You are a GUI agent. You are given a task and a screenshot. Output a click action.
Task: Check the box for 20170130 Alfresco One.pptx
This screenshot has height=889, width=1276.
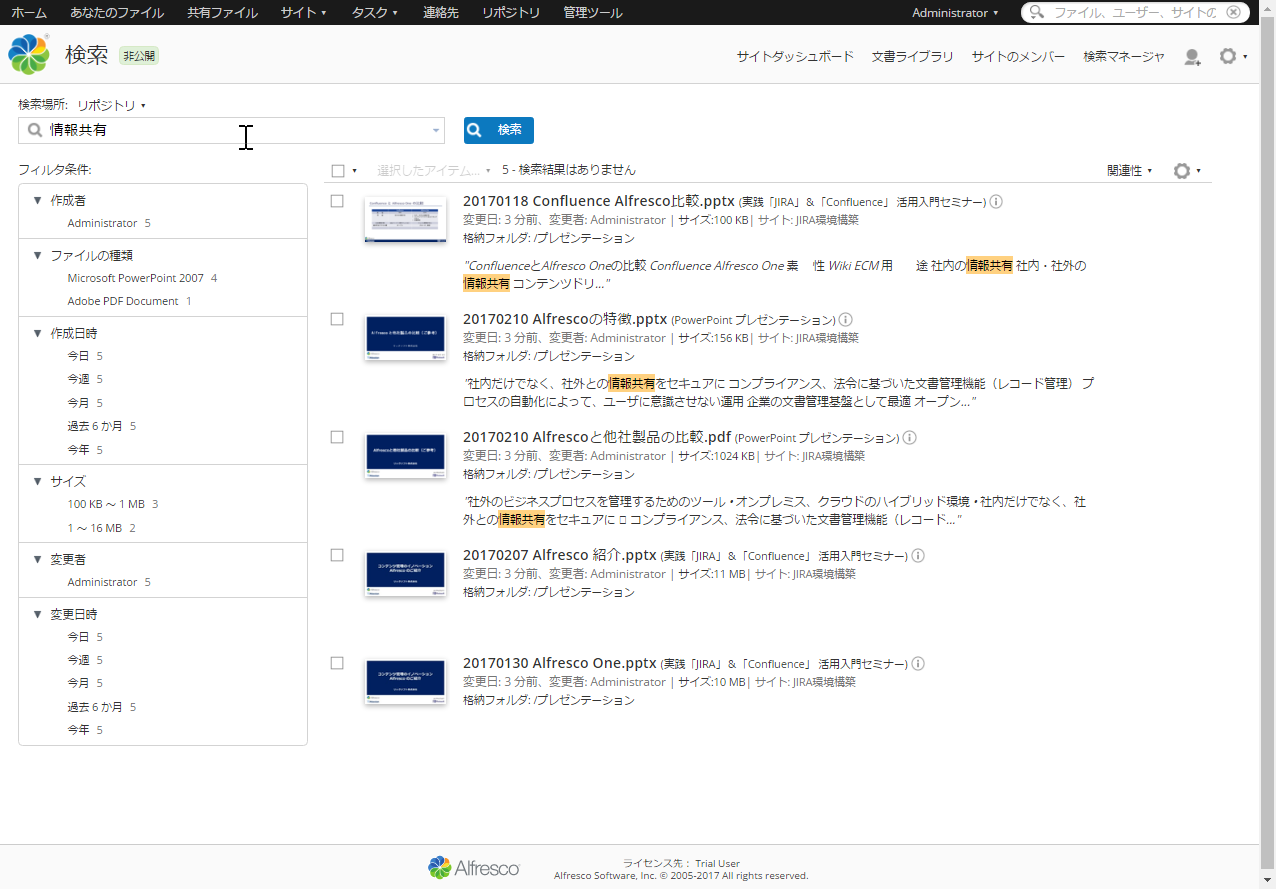click(337, 663)
